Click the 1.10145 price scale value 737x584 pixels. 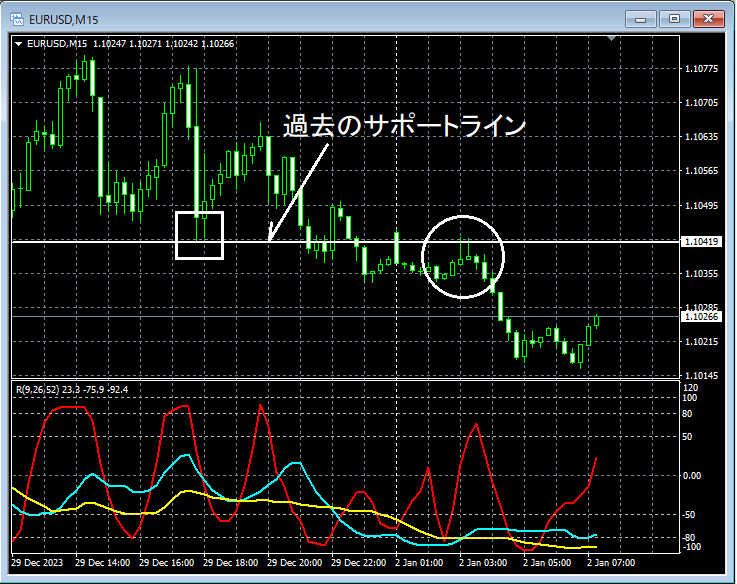point(701,375)
